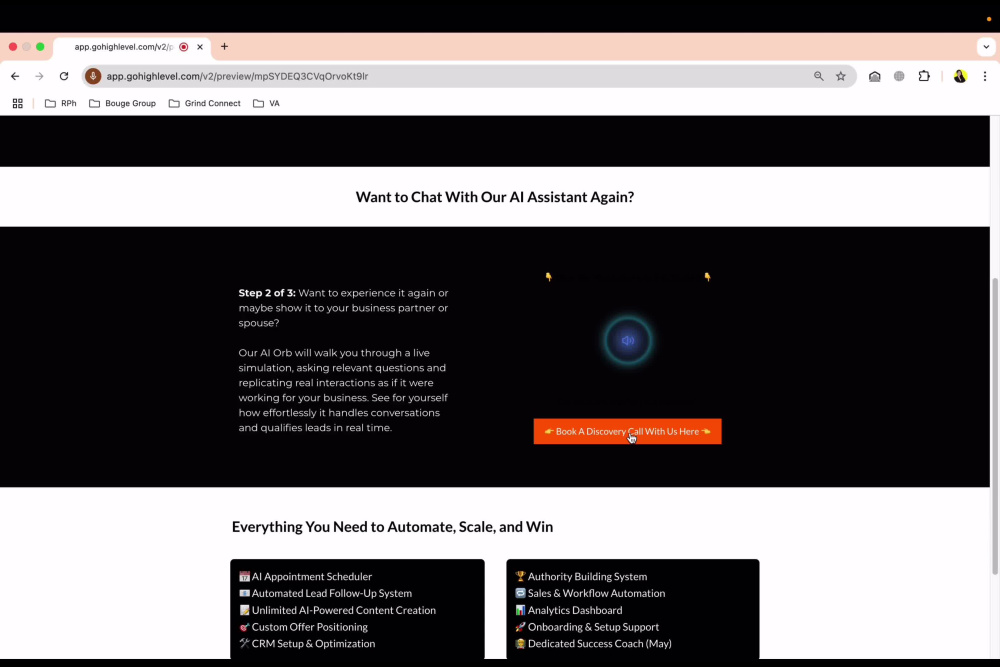Close the gohighlevel browser tab

click(200, 47)
